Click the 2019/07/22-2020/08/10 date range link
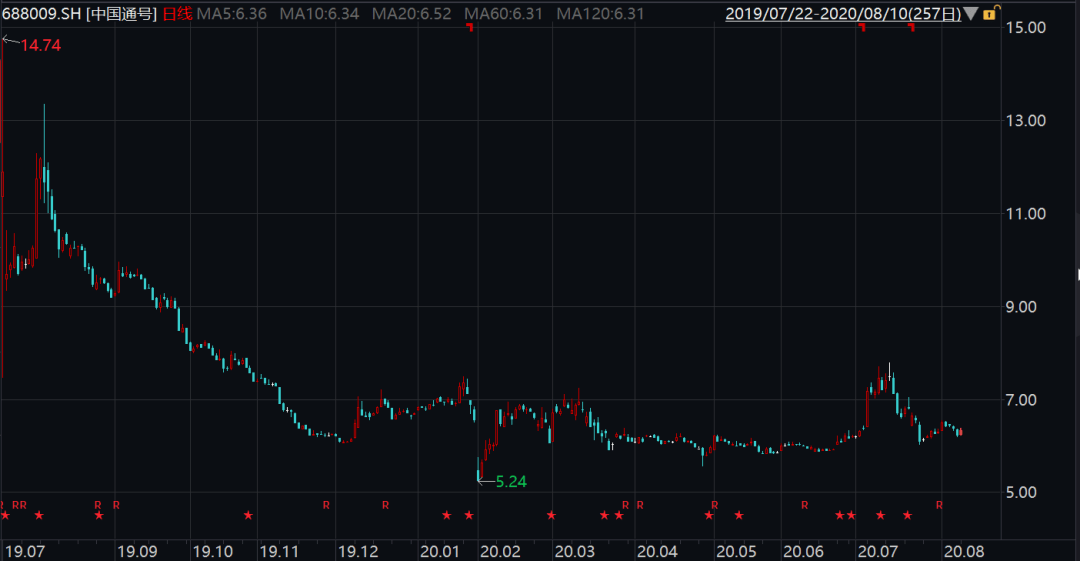 click(x=843, y=14)
